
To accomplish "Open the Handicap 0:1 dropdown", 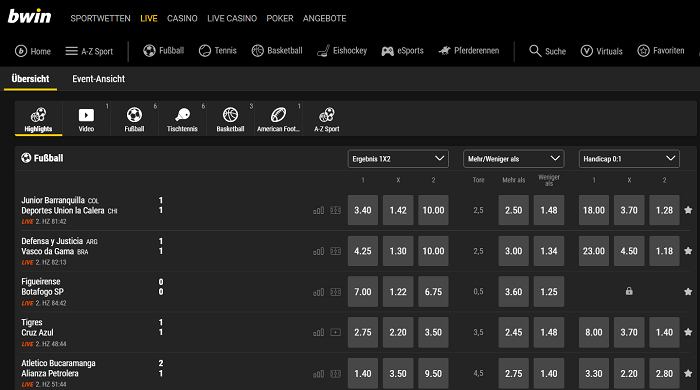I will tap(629, 159).
